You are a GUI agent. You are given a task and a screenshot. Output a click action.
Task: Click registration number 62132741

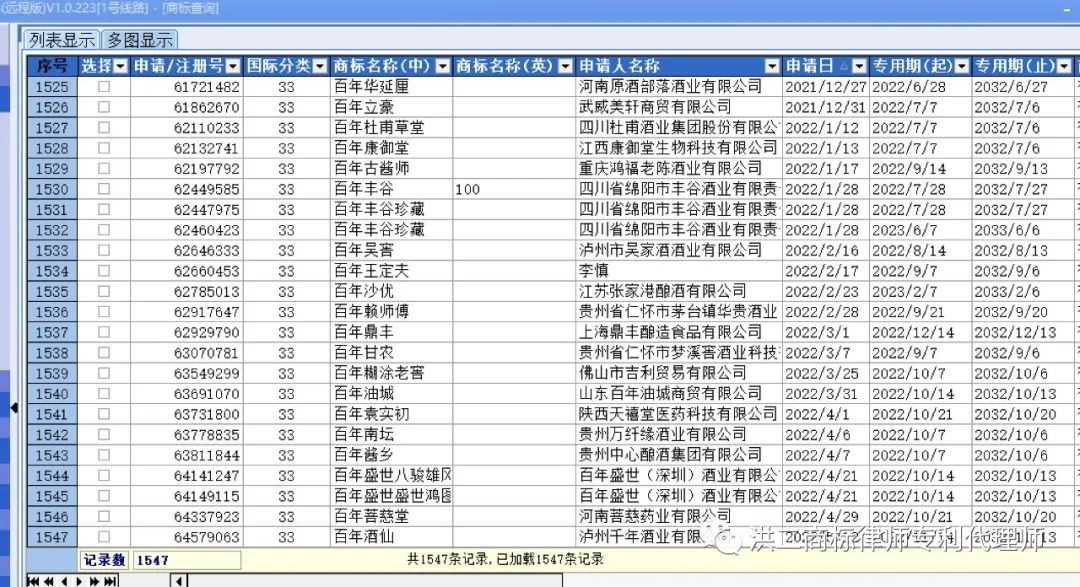pyautogui.click(x=207, y=148)
